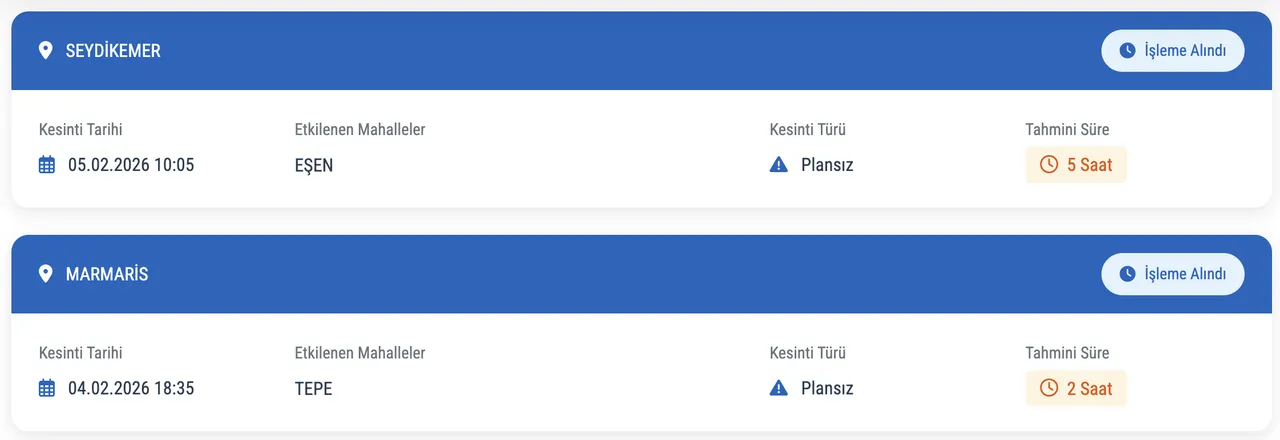1280x440 pixels.
Task: Click the outage date 04.02.2026 18:35
Action: point(131,389)
